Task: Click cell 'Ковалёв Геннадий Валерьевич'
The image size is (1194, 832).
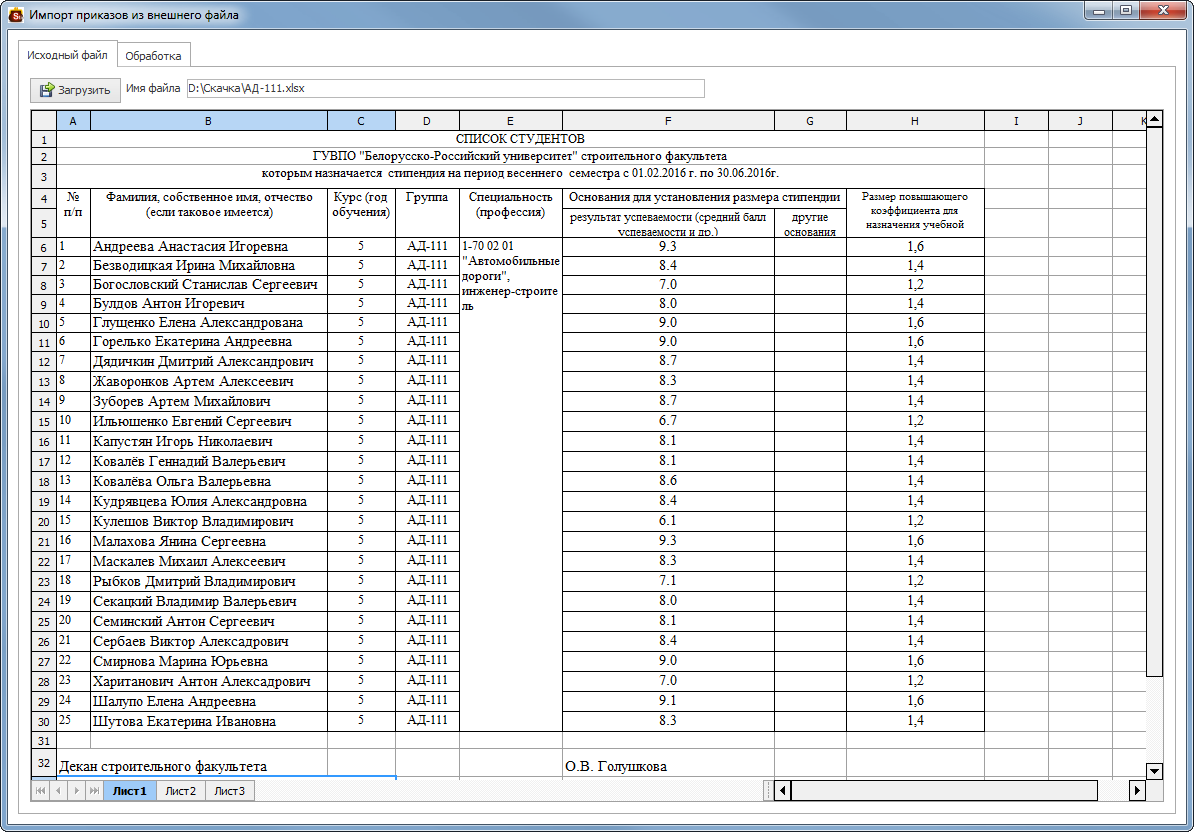Action: point(209,461)
